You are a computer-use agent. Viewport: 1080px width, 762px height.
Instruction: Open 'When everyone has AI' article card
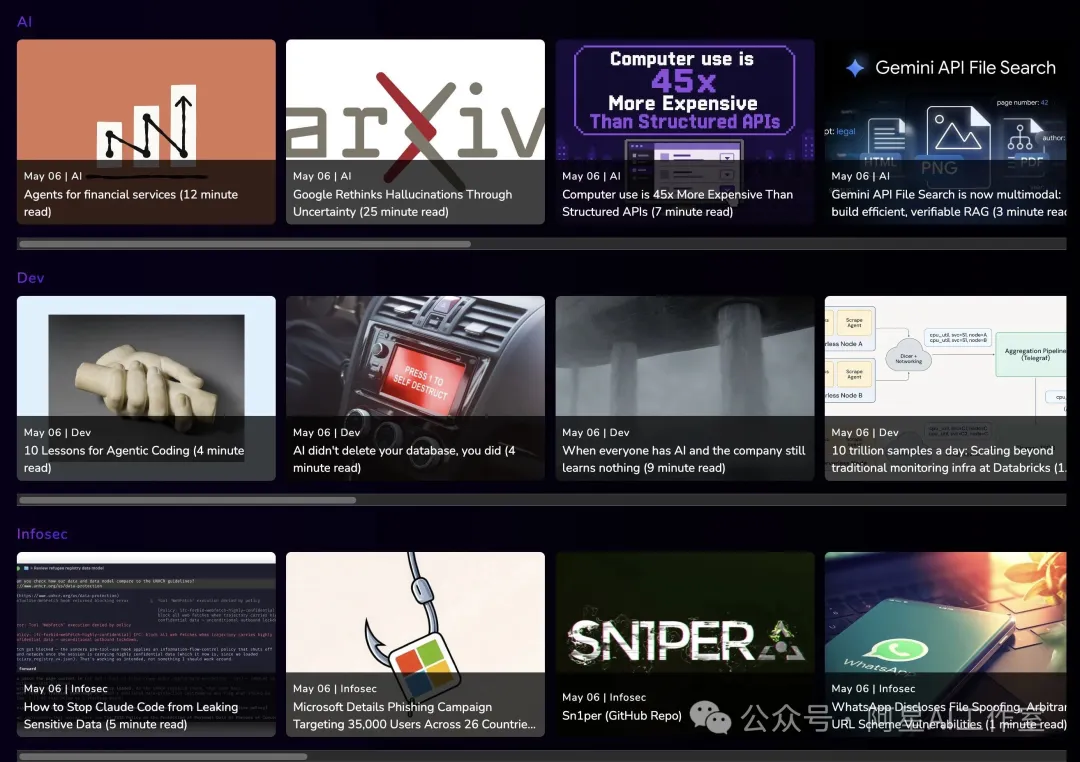click(x=685, y=388)
